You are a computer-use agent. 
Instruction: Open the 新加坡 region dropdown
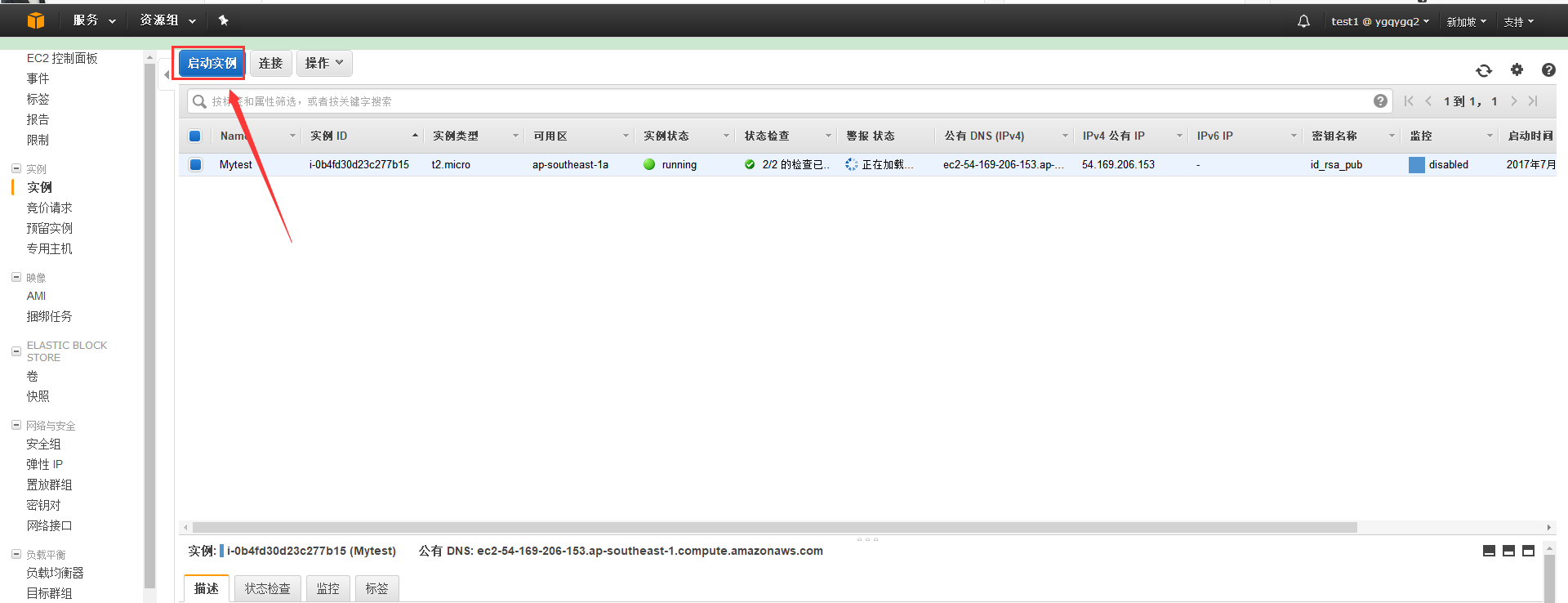[x=1466, y=22]
